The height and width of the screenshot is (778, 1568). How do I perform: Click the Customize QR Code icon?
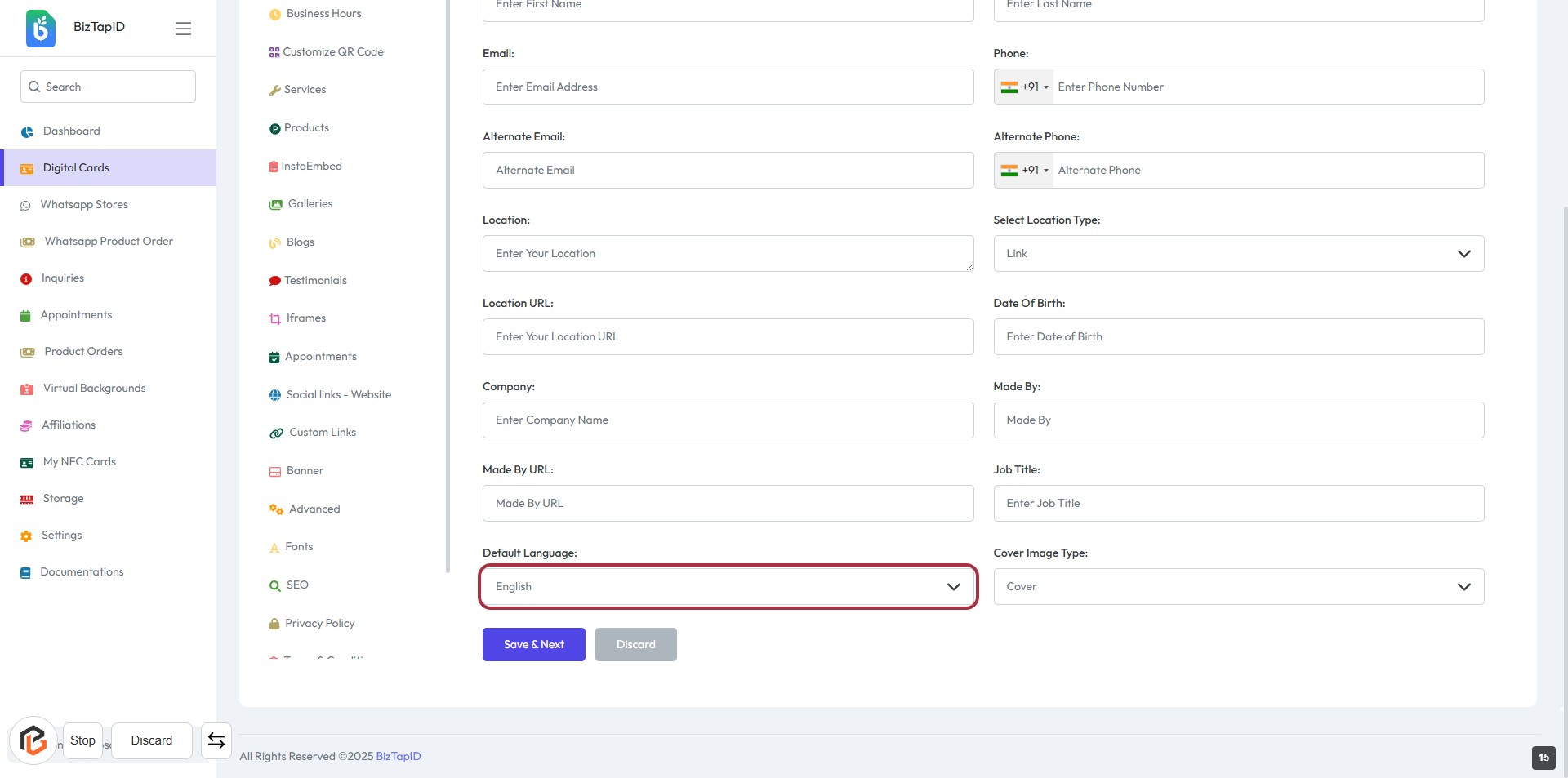pyautogui.click(x=274, y=52)
